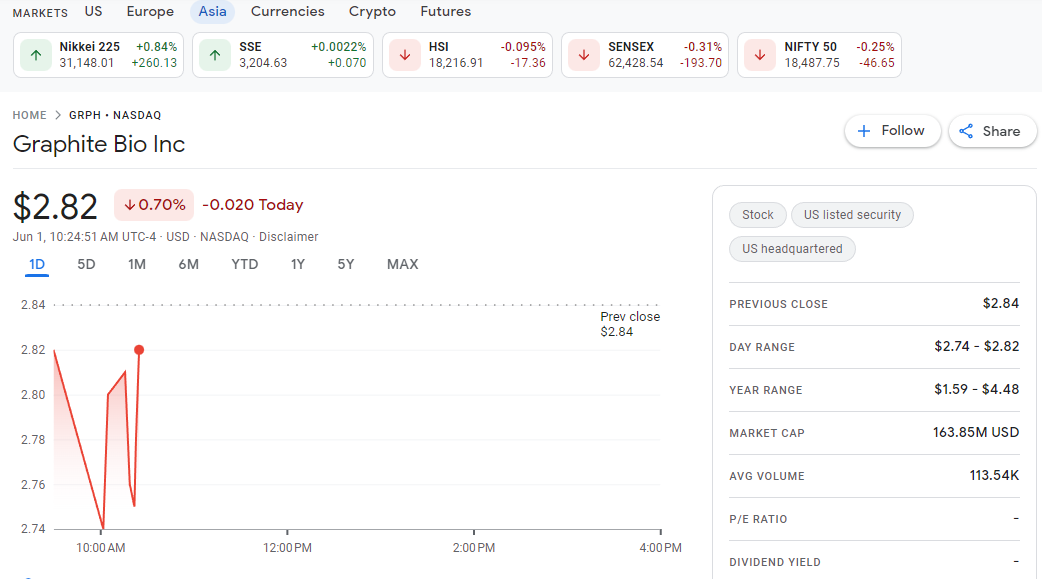Click the share icon beside Share

pos(966,131)
